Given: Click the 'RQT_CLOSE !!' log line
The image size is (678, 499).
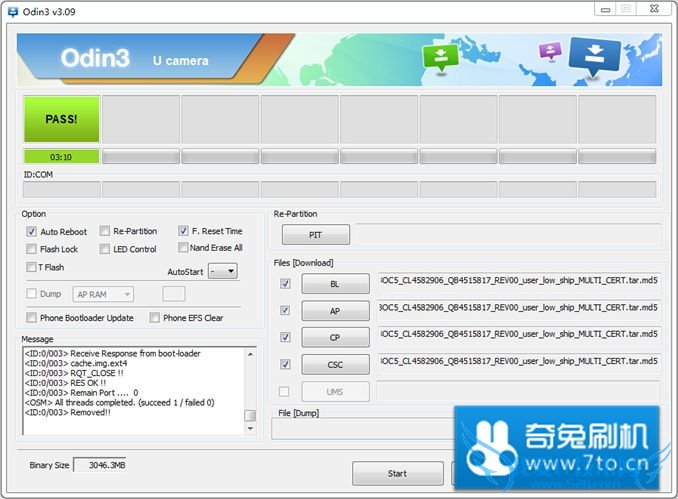Looking at the screenshot, I should point(74,373).
